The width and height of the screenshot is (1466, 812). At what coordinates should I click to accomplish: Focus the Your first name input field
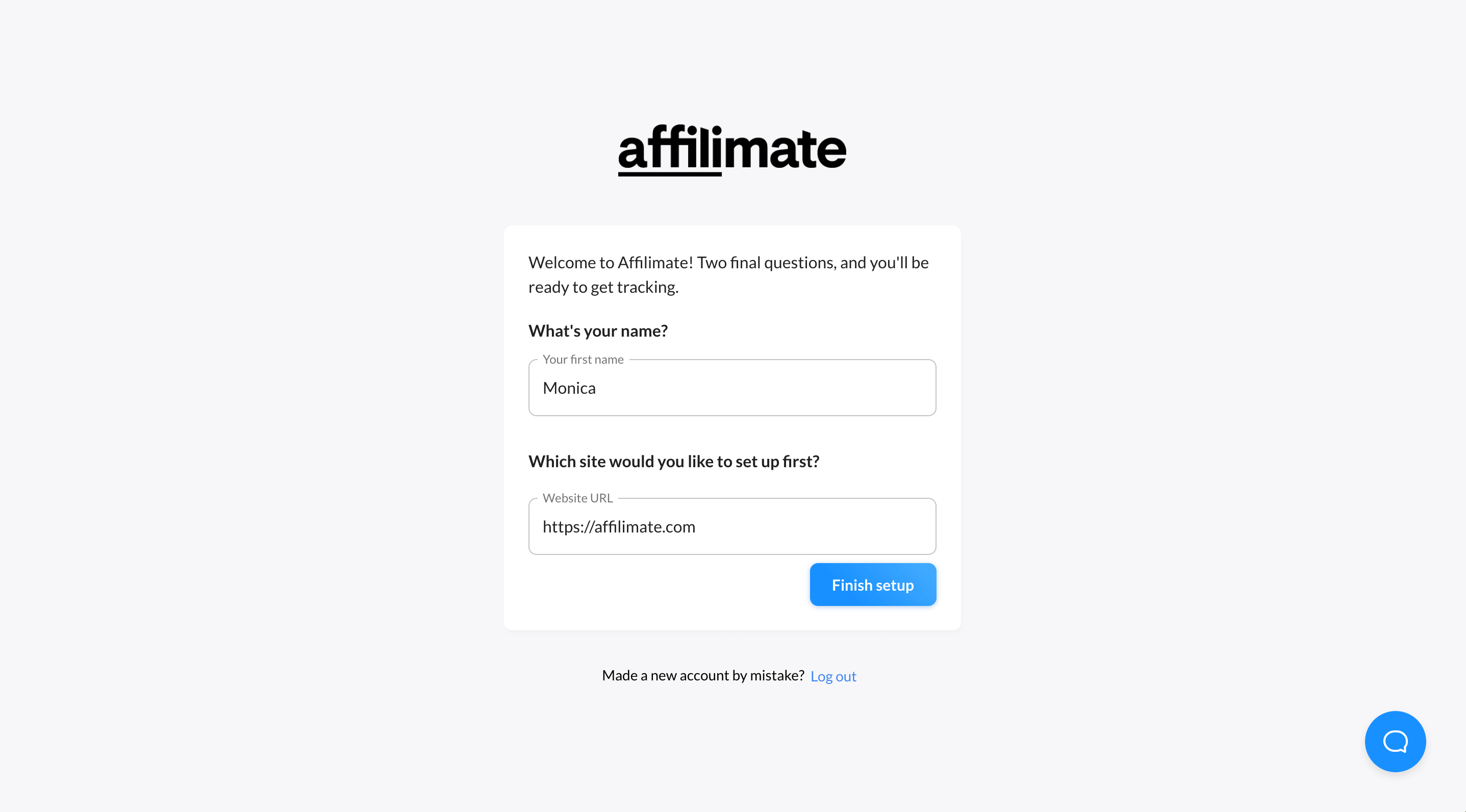(x=732, y=388)
